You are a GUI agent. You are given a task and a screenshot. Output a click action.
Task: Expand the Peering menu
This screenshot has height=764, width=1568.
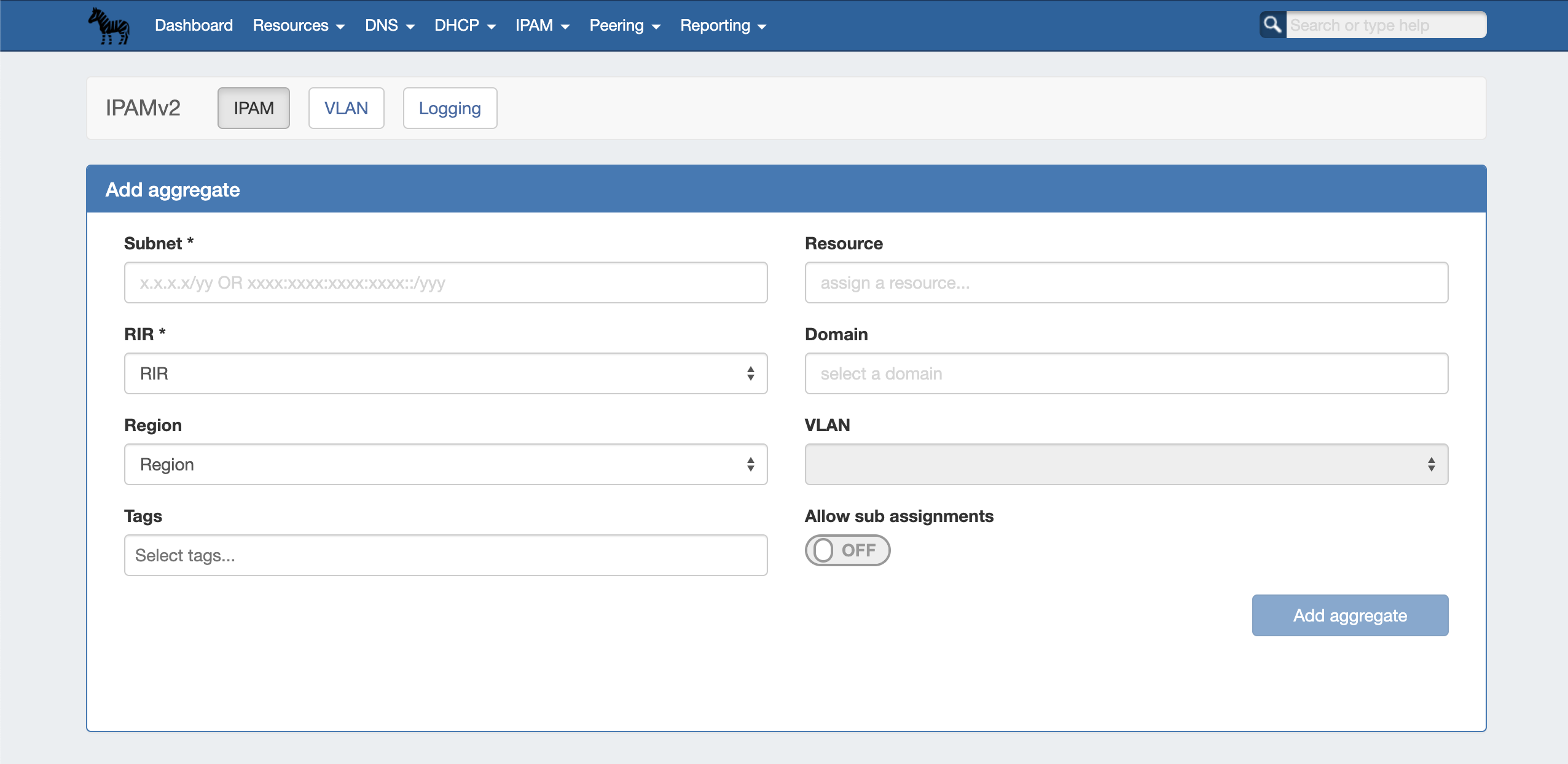pyautogui.click(x=624, y=26)
